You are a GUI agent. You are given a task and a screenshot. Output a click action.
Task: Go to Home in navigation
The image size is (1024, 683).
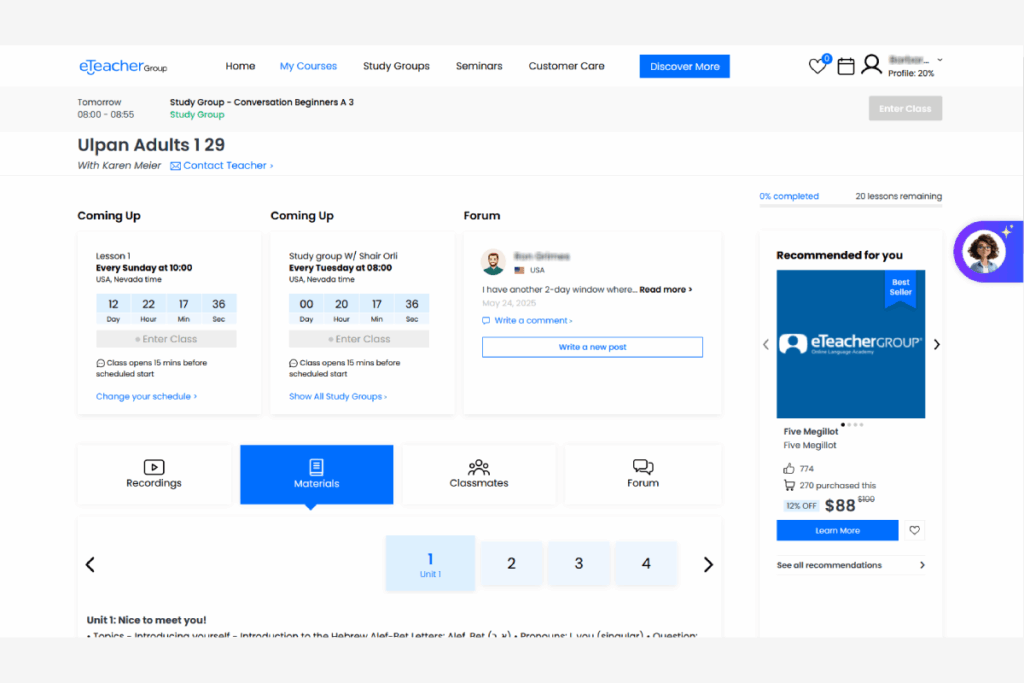tap(240, 66)
